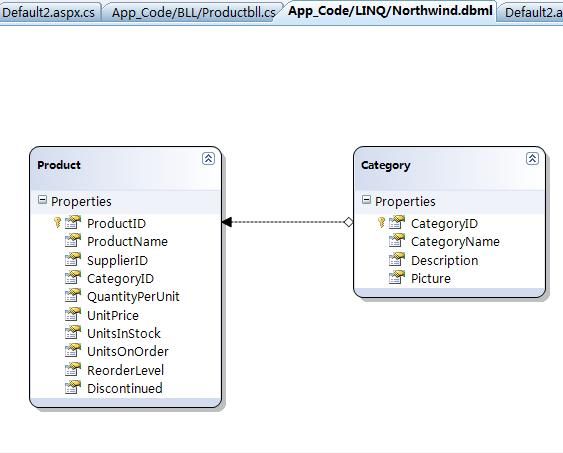The height and width of the screenshot is (453, 563).
Task: Select the ReorderLevel property text
Action: coord(125,370)
